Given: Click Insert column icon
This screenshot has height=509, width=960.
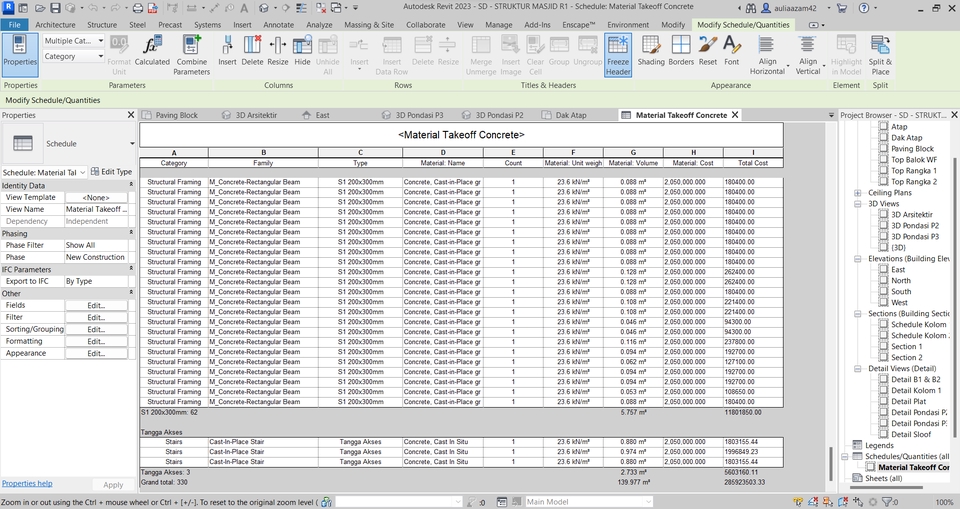Looking at the screenshot, I should (227, 50).
